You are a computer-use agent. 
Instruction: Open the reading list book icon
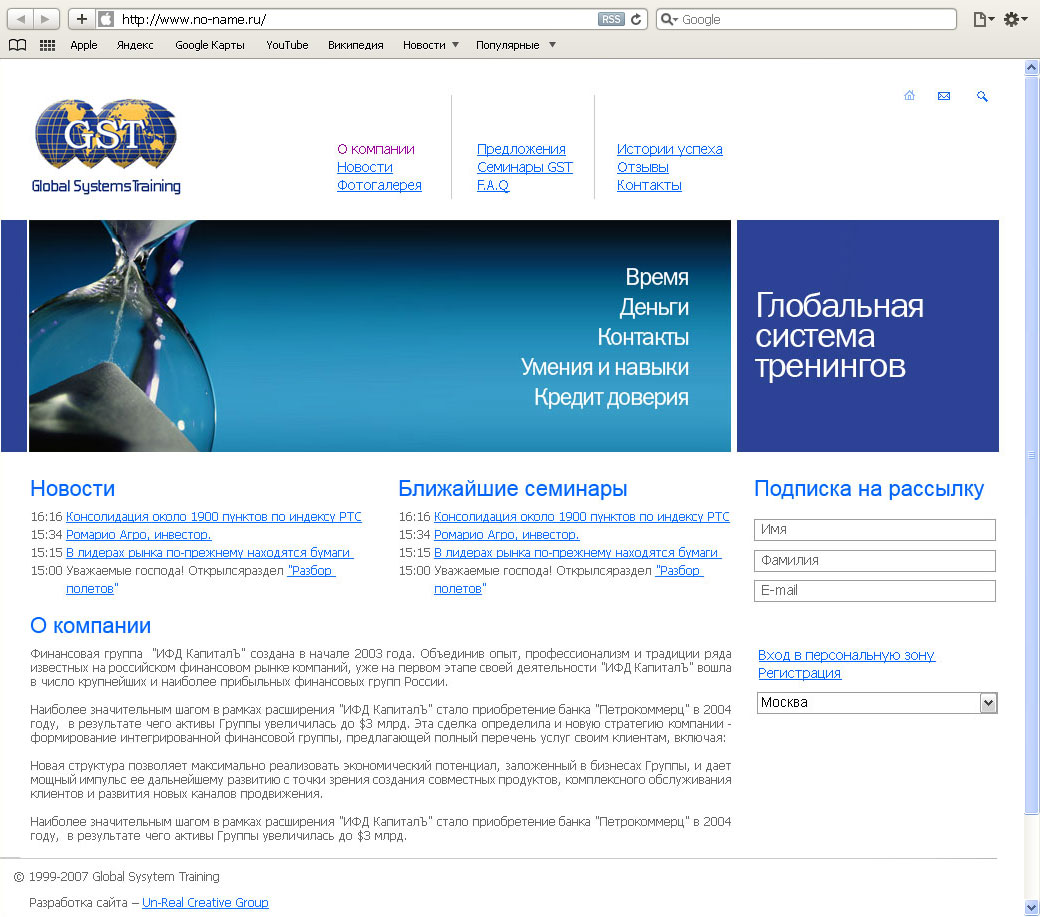point(17,45)
